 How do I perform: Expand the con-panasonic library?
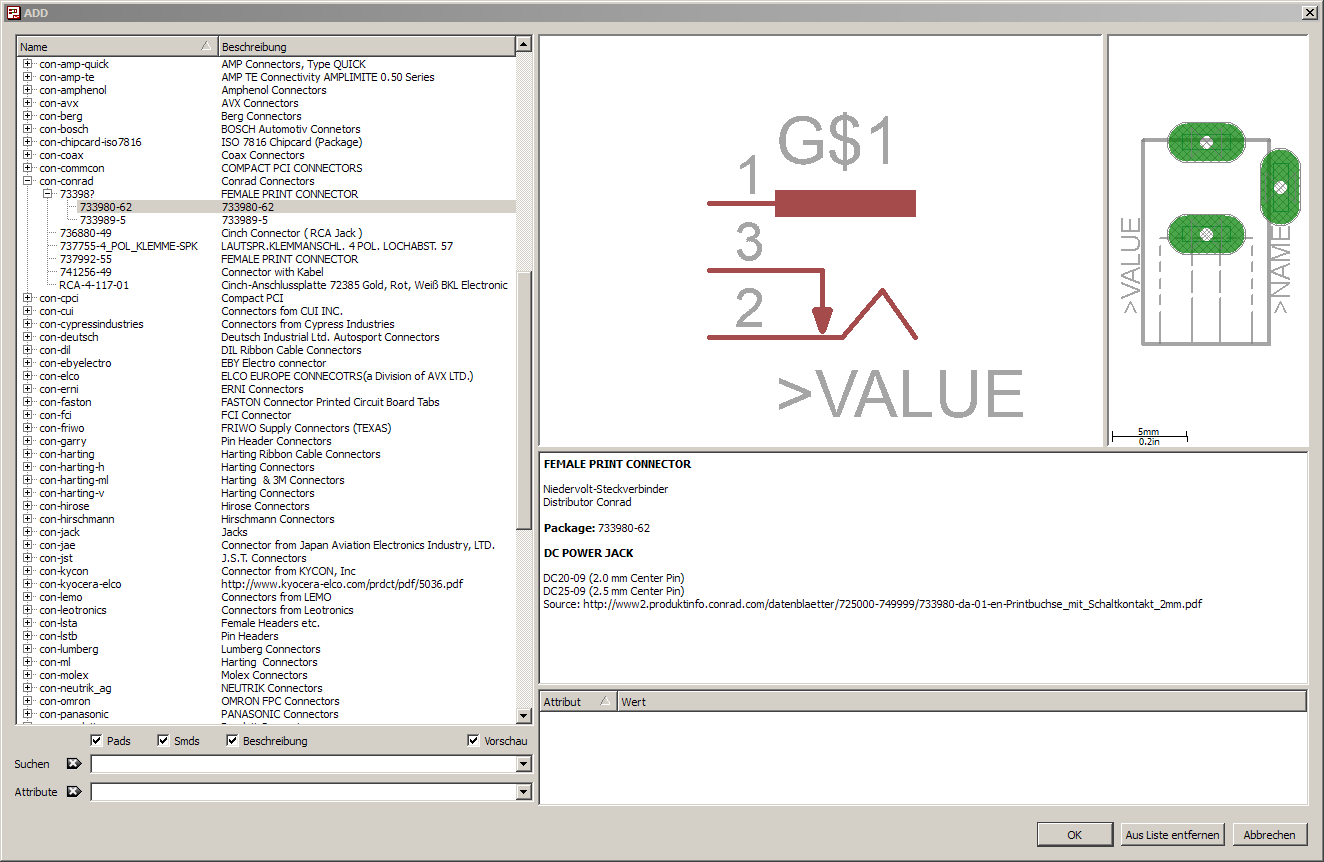[x=28, y=714]
